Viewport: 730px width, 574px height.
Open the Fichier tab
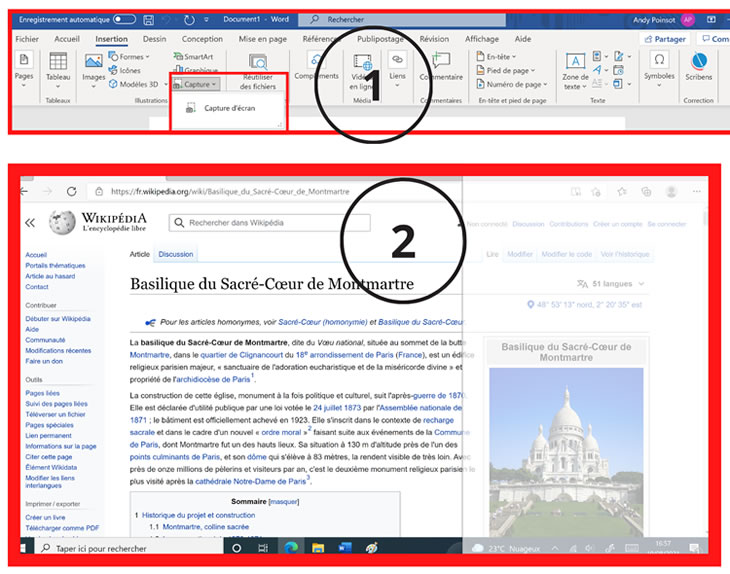(x=27, y=39)
